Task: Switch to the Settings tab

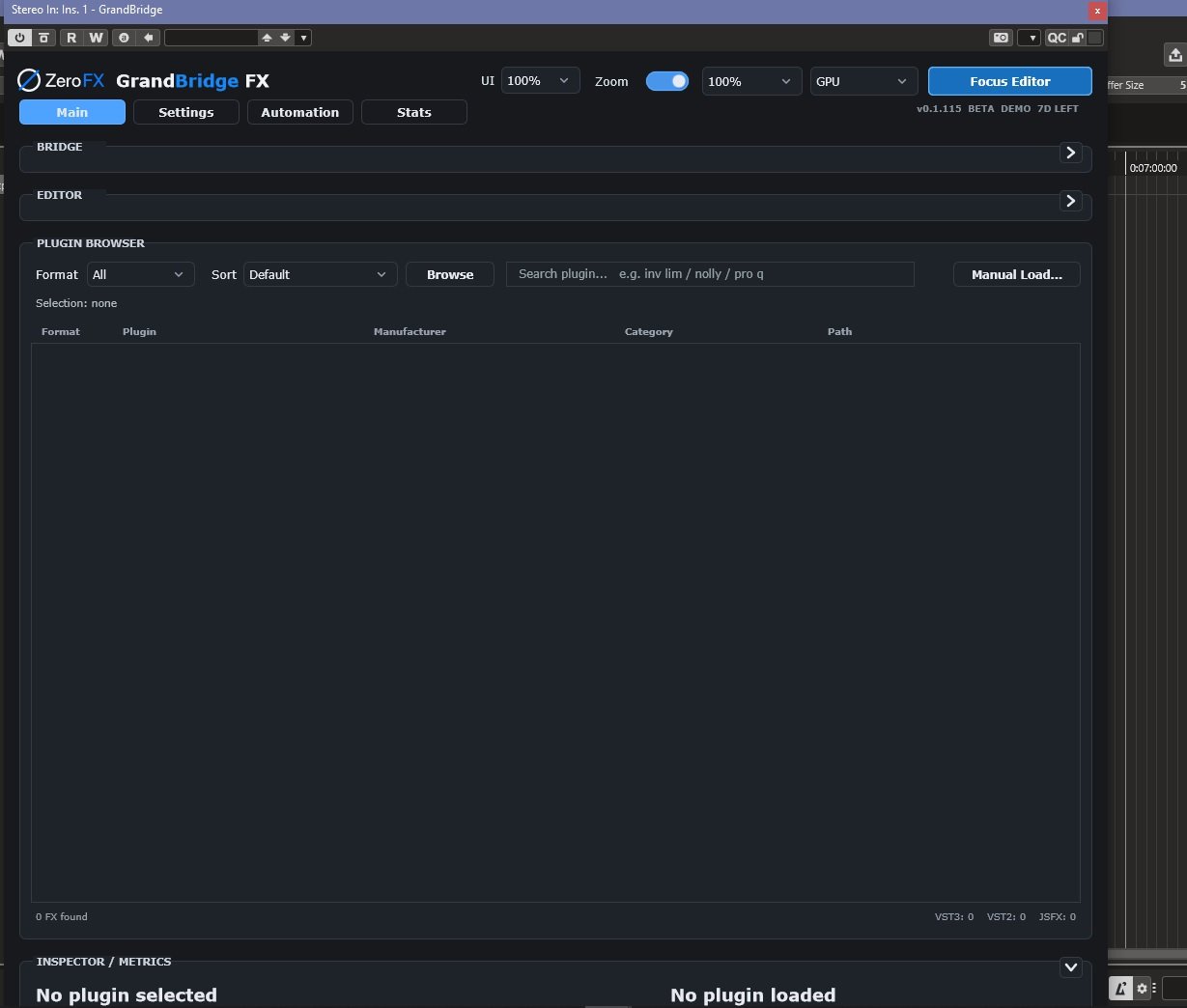Action: click(x=186, y=112)
